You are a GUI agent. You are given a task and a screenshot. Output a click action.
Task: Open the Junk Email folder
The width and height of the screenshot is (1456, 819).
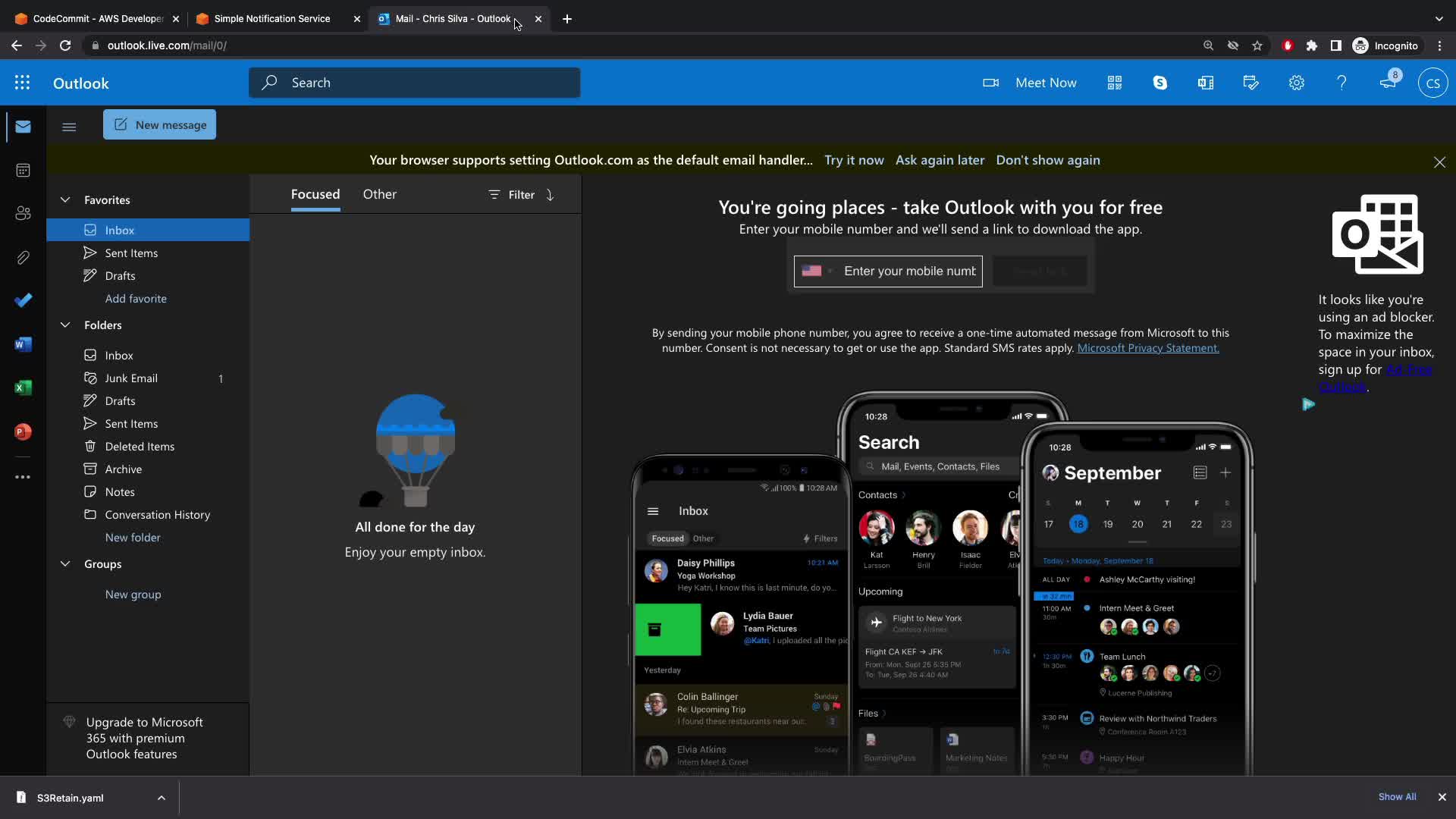131,378
